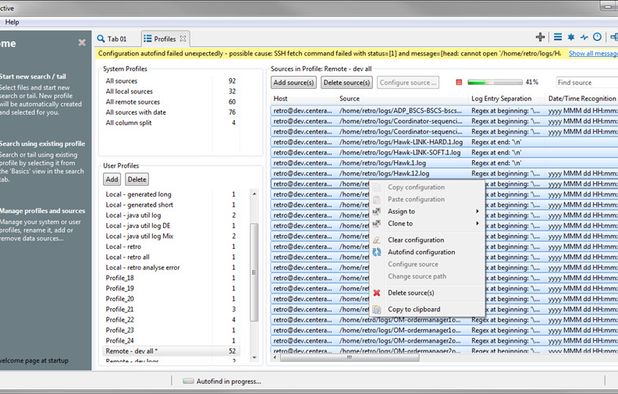Click the red X Delete source(s) icon
Viewport: 618px width, 394px height.
pos(377,293)
